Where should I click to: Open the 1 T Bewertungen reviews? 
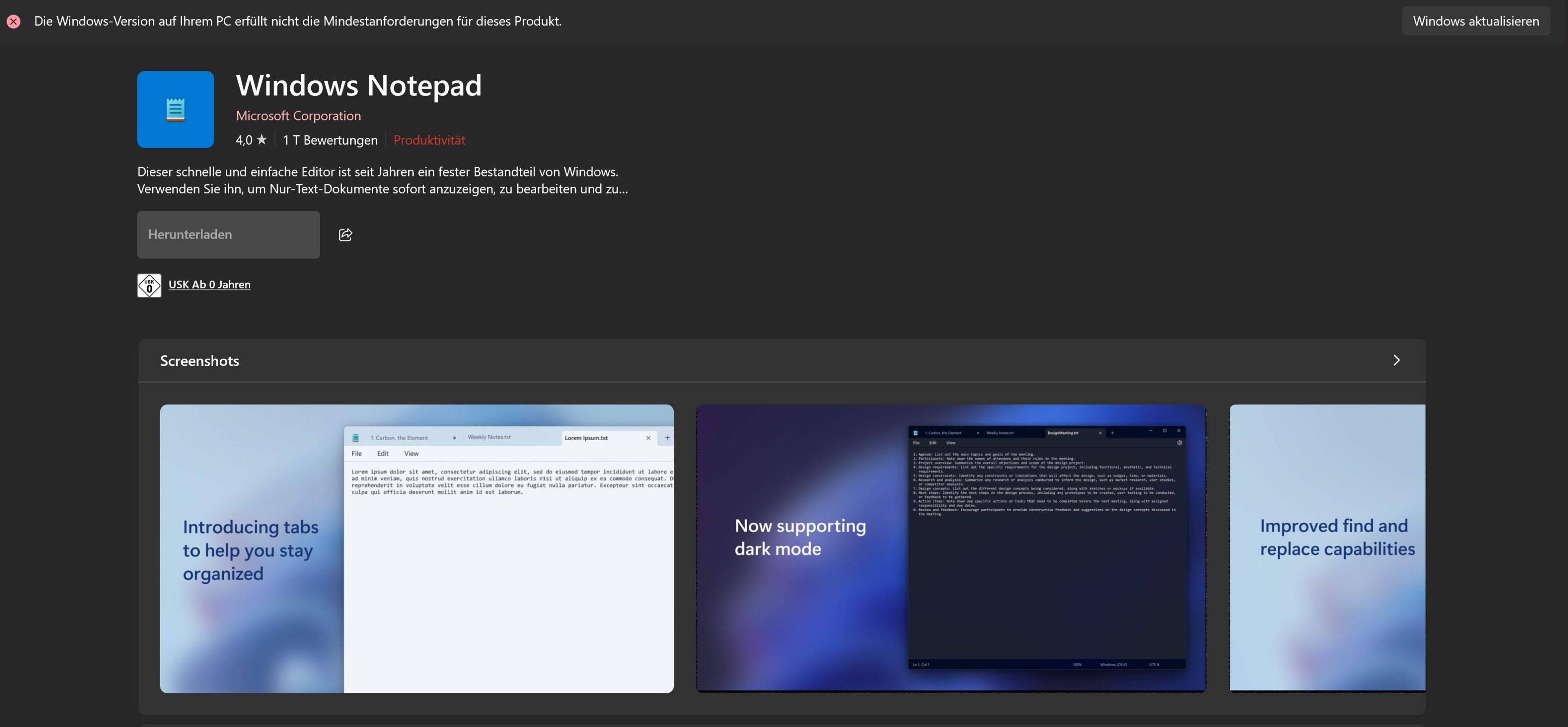click(330, 140)
